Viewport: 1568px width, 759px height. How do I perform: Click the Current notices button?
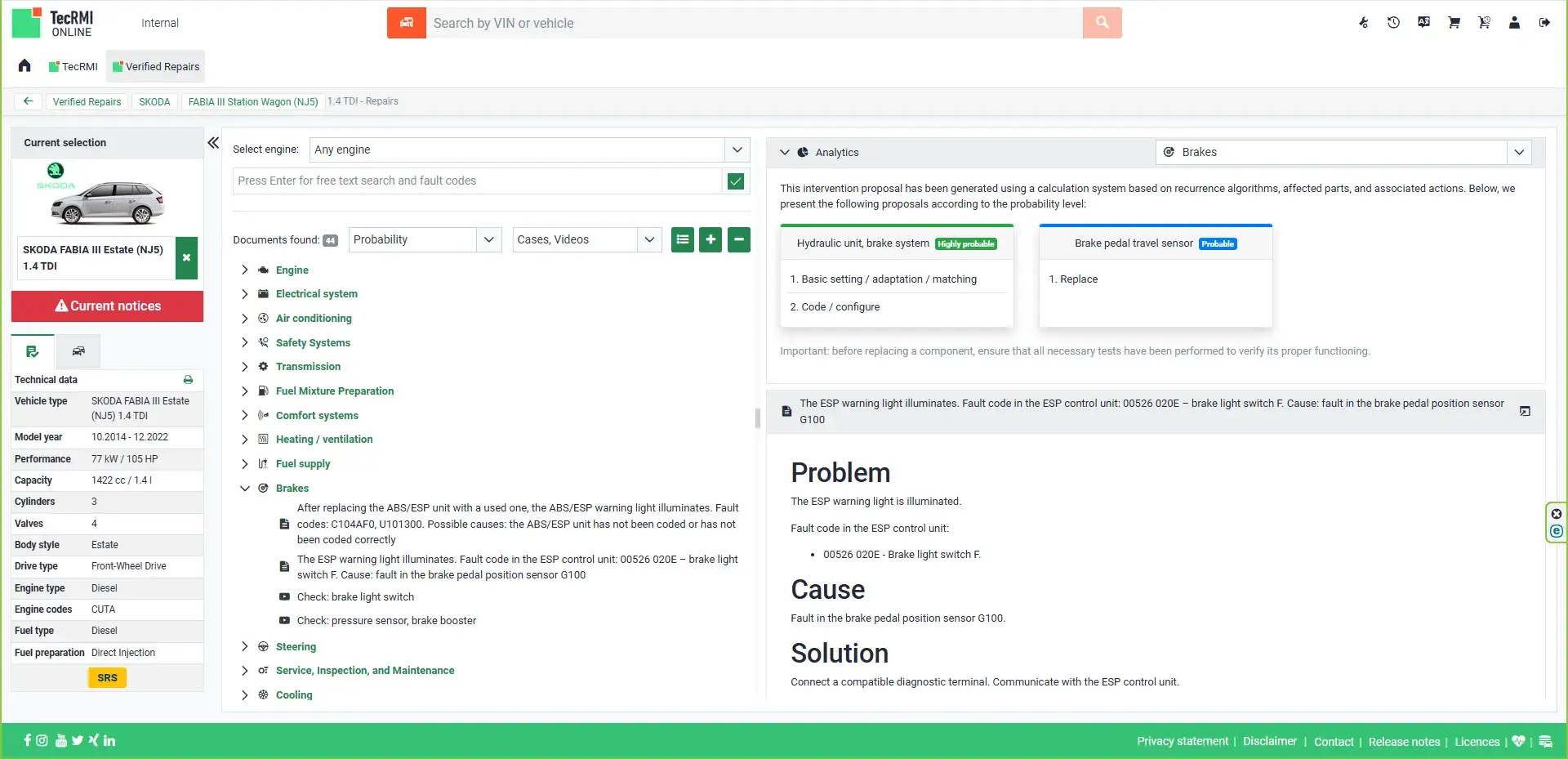[107, 306]
